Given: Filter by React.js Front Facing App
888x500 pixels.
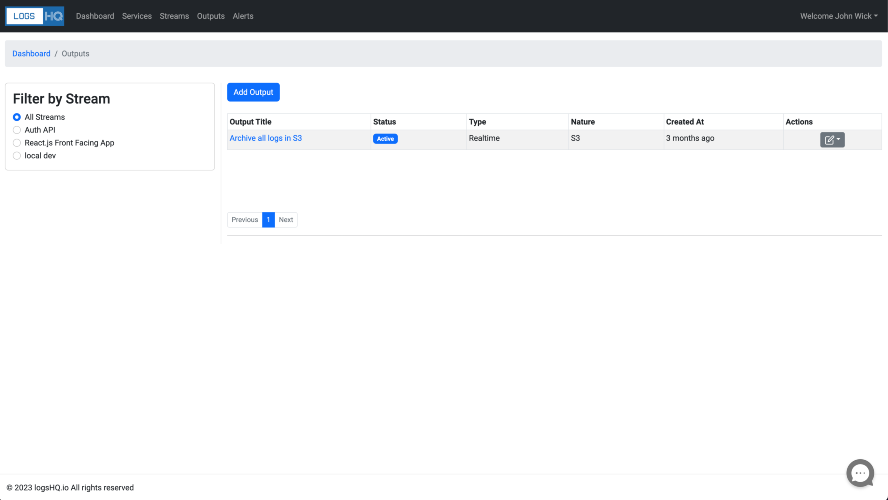Looking at the screenshot, I should 17,143.
